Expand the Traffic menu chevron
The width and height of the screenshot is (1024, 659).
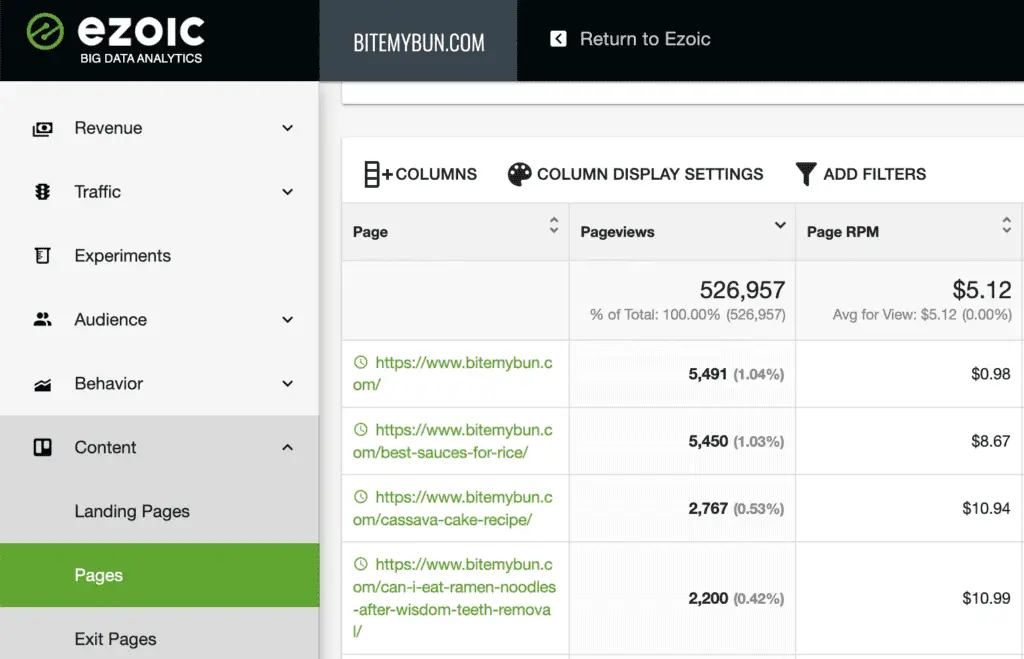click(287, 192)
